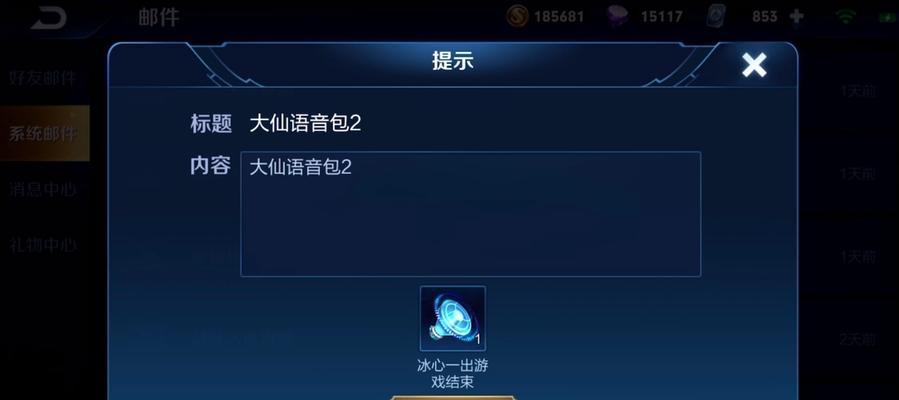This screenshot has width=899, height=400.
Task: Click the blue ticket voucher icon
Action: click(x=716, y=16)
